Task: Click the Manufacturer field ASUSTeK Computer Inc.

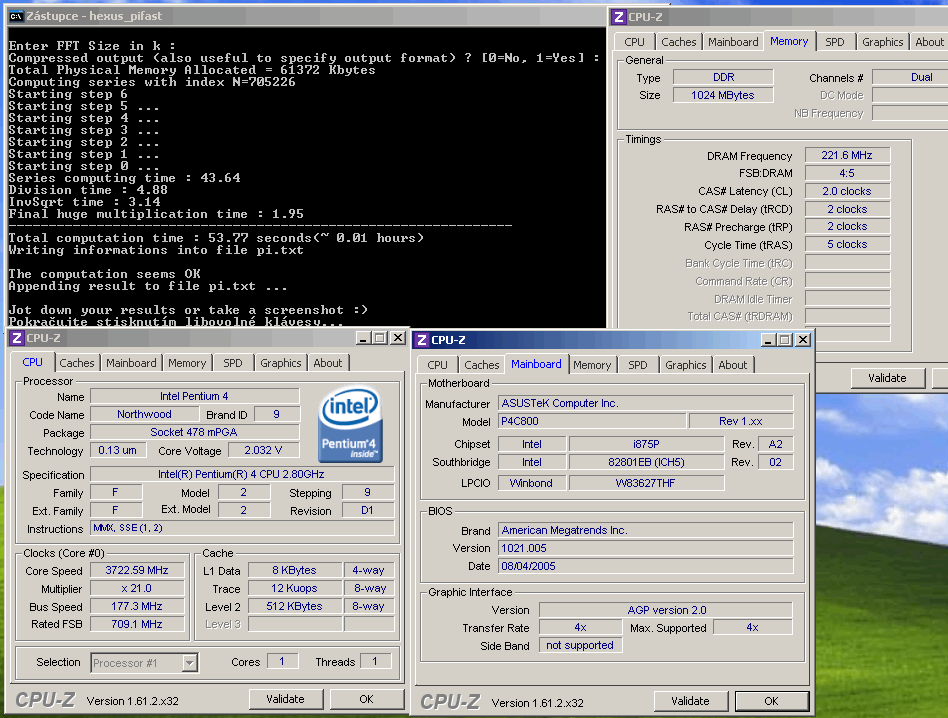Action: (x=645, y=403)
